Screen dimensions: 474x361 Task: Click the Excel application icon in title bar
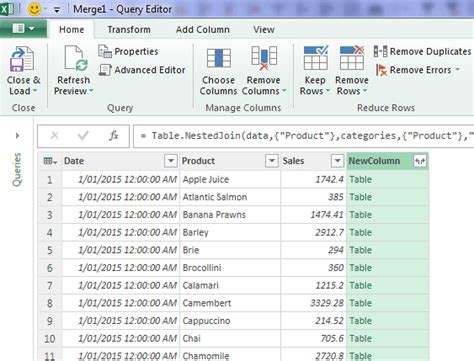click(x=7, y=9)
